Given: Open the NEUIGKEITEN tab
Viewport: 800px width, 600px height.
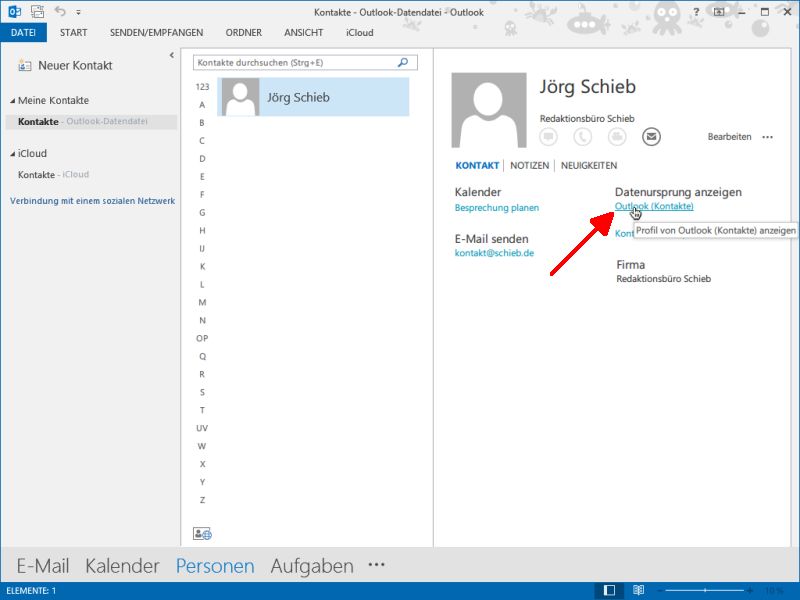Looking at the screenshot, I should [589, 165].
